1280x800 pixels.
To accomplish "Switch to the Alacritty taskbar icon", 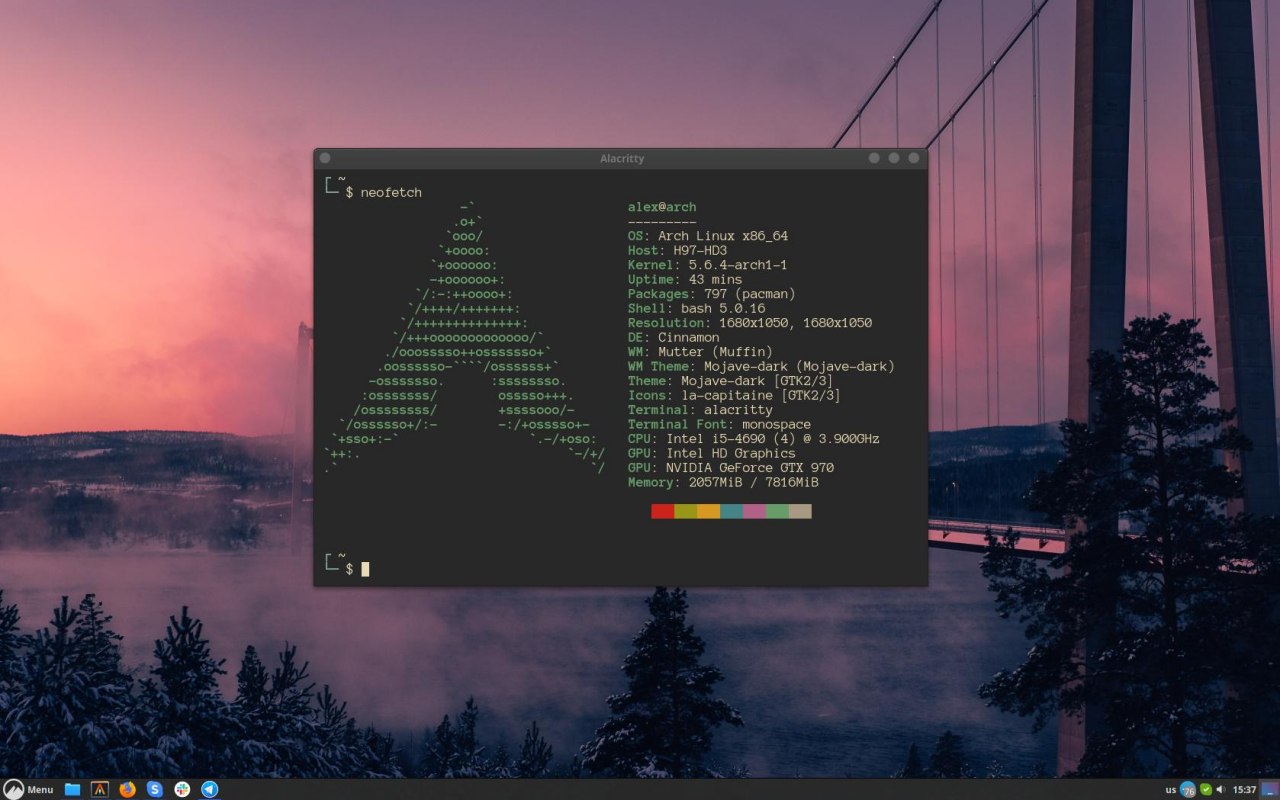I will pos(100,789).
